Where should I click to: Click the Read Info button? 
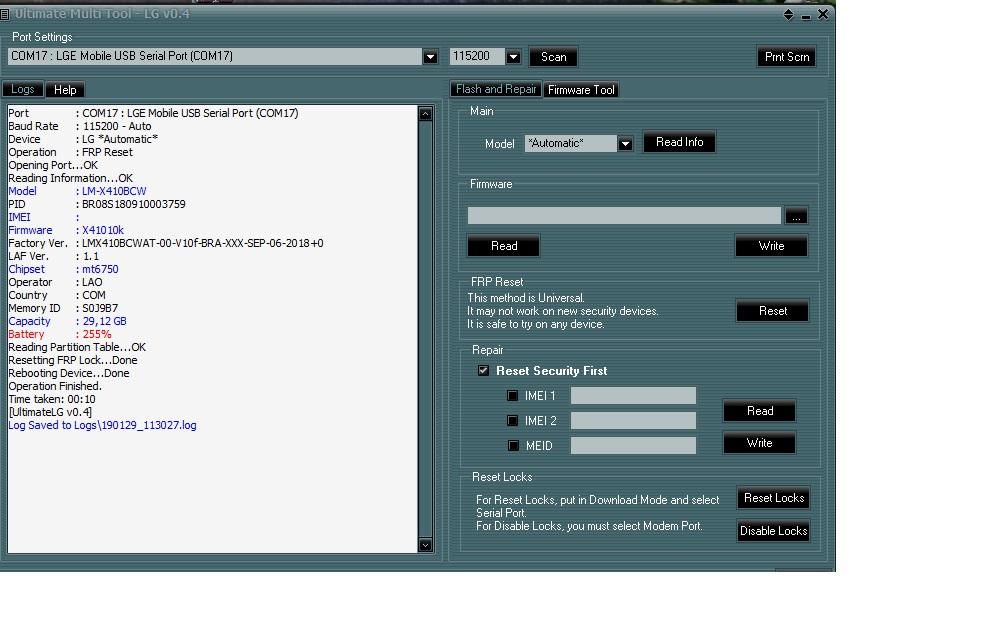[680, 142]
